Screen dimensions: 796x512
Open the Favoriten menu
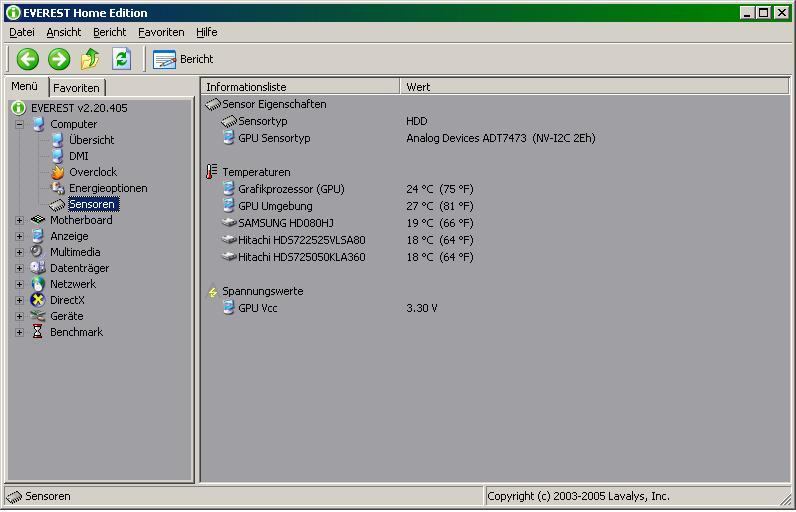tap(161, 32)
